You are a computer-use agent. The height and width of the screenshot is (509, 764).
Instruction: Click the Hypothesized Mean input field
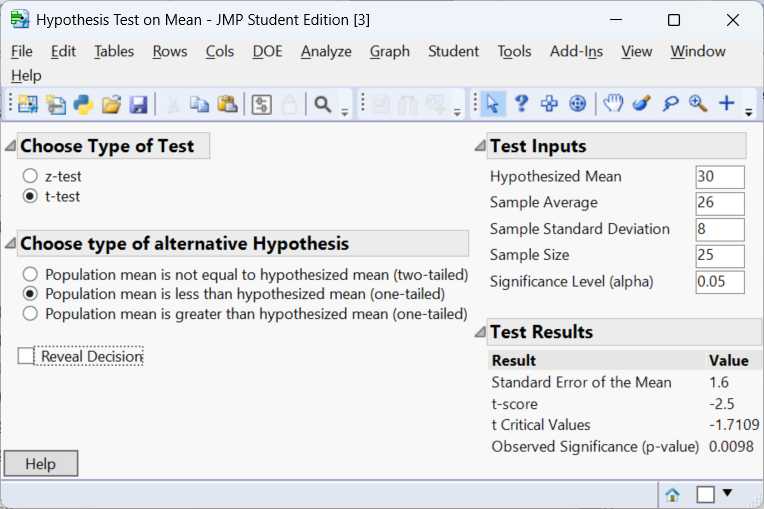tap(719, 177)
